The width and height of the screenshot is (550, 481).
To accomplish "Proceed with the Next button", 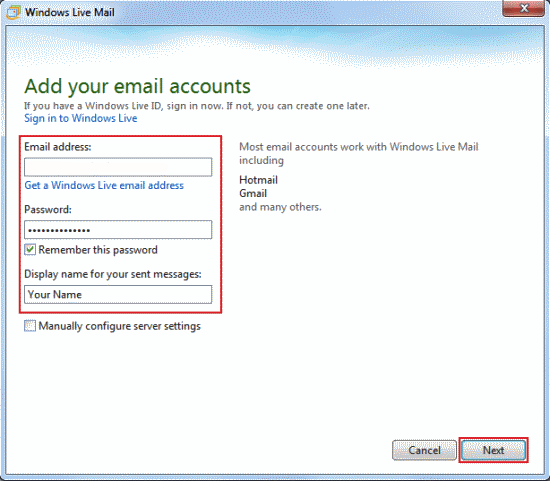I will (493, 450).
